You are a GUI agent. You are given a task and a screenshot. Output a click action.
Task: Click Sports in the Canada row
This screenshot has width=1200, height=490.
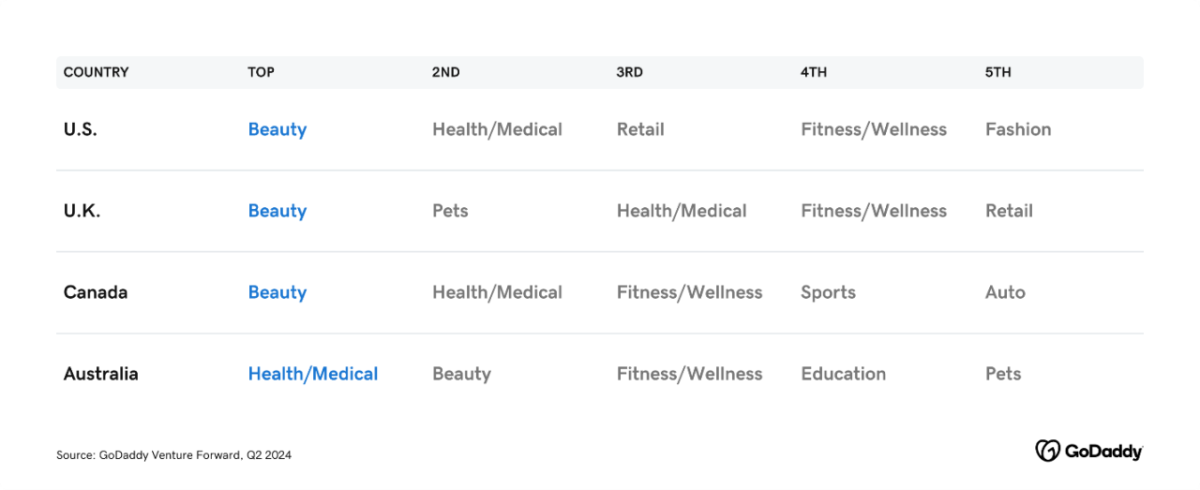pyautogui.click(x=828, y=292)
